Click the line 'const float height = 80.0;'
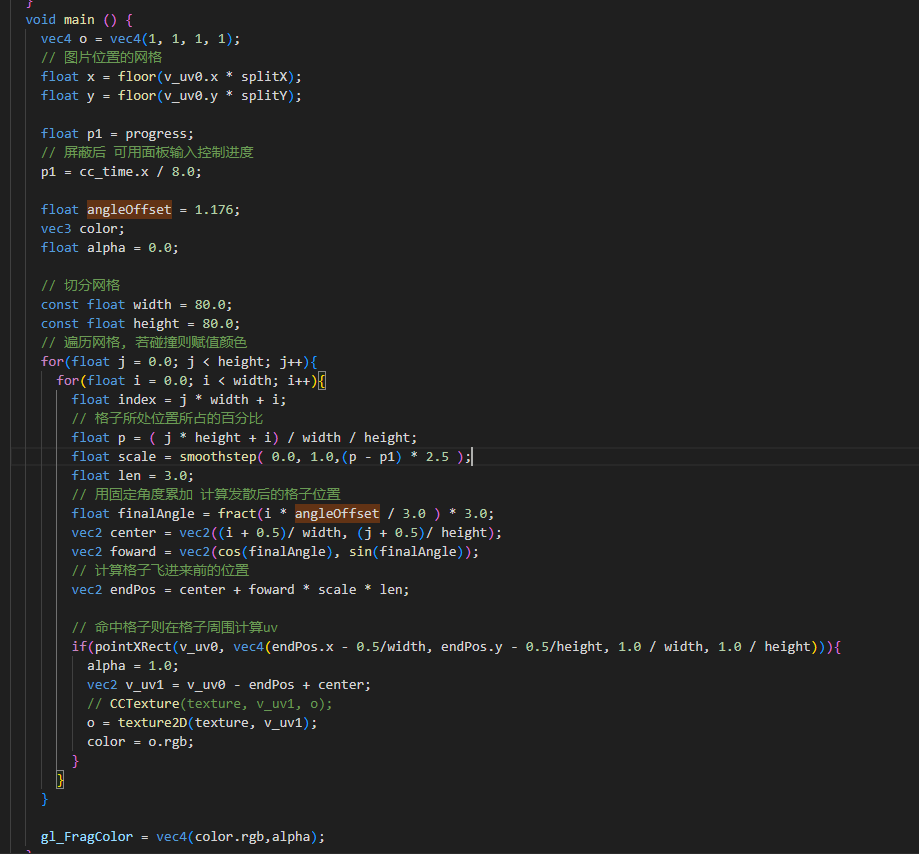The width and height of the screenshot is (919, 854). click(x=141, y=324)
